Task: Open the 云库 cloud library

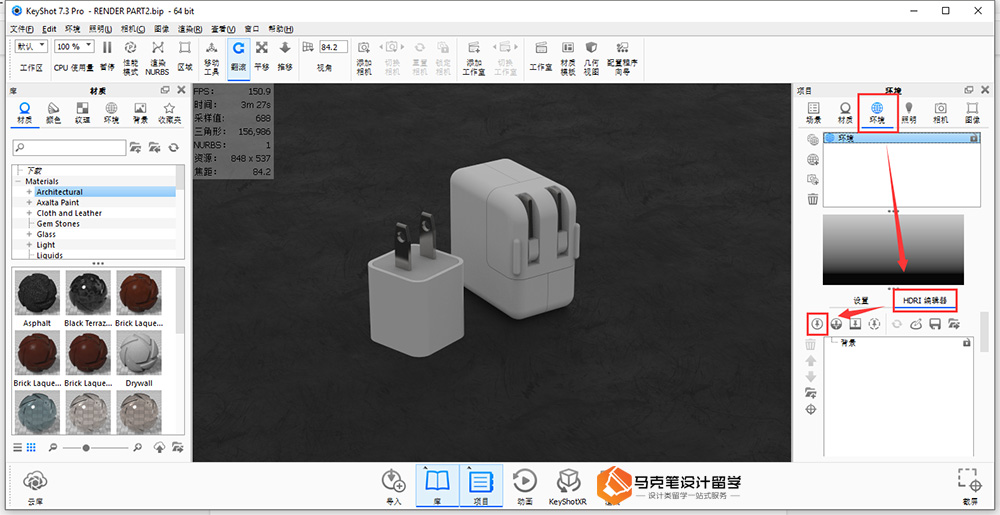Action: point(35,488)
